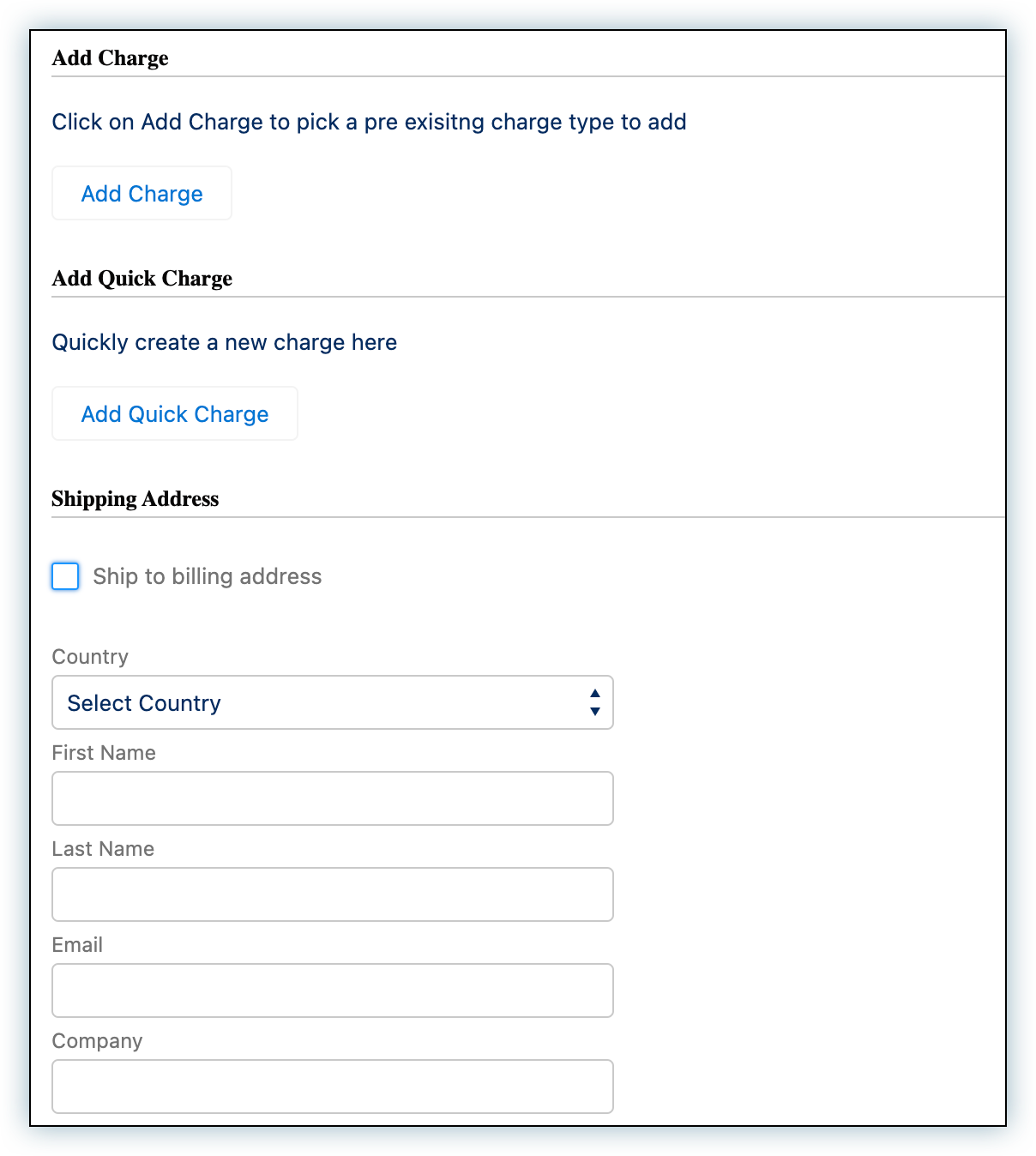Click the 'Shipping Address' section heading
1036x1156 pixels.
[135, 499]
